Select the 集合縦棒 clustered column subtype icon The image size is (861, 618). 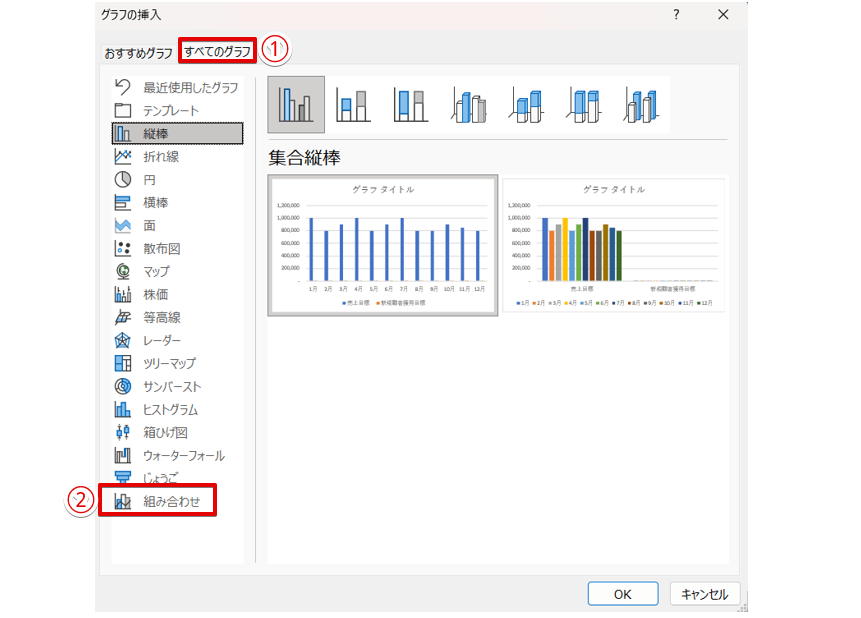click(x=296, y=105)
